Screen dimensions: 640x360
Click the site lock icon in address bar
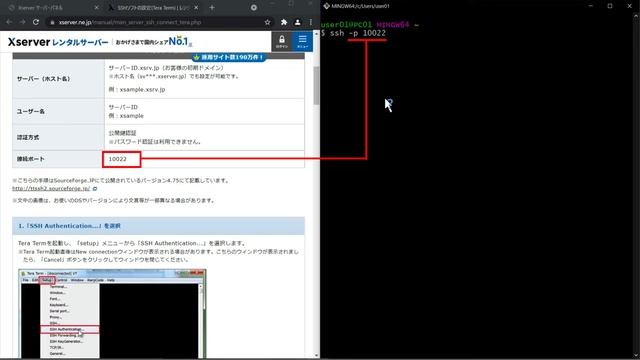[x=52, y=22]
